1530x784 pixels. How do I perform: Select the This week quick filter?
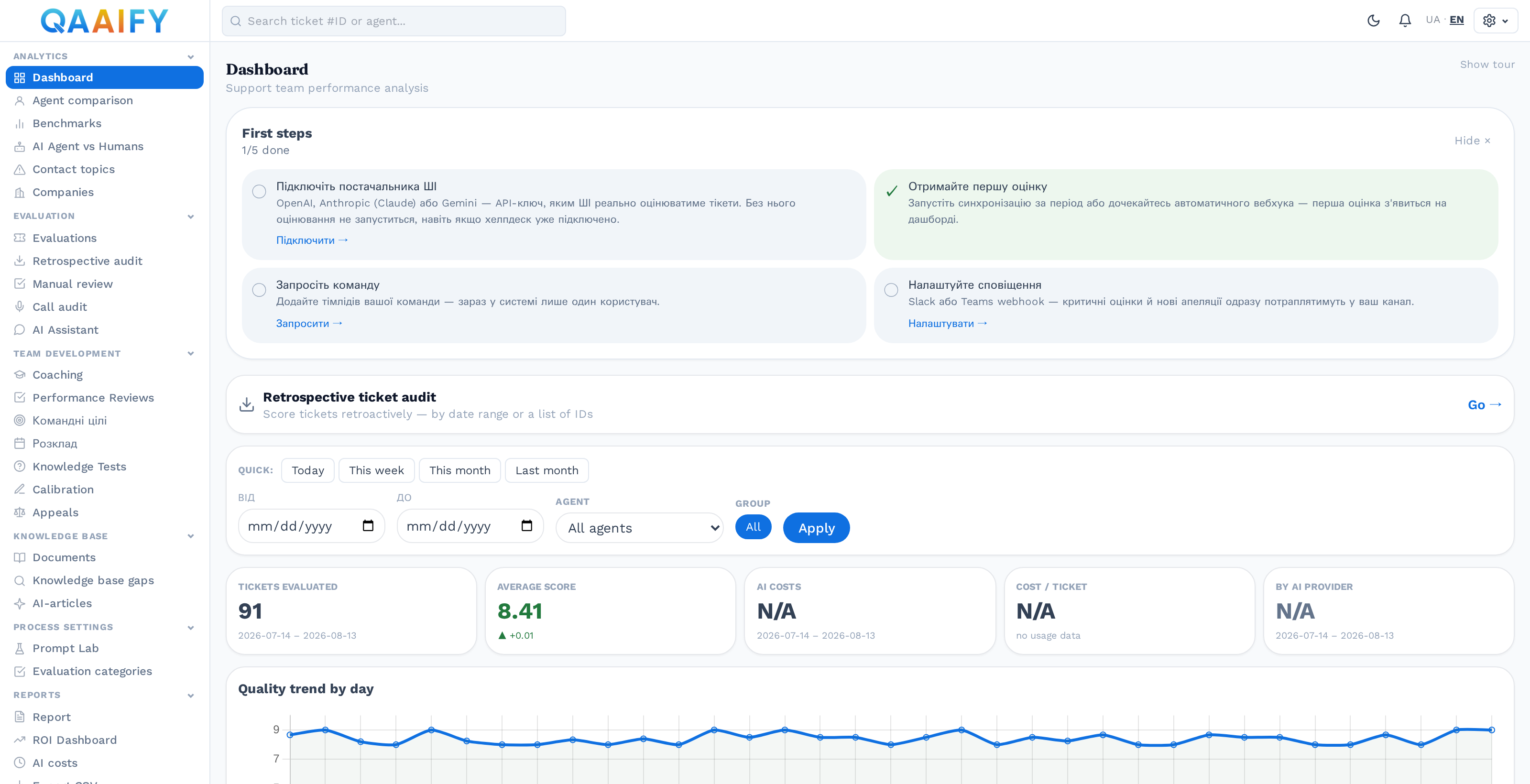pyautogui.click(x=376, y=470)
